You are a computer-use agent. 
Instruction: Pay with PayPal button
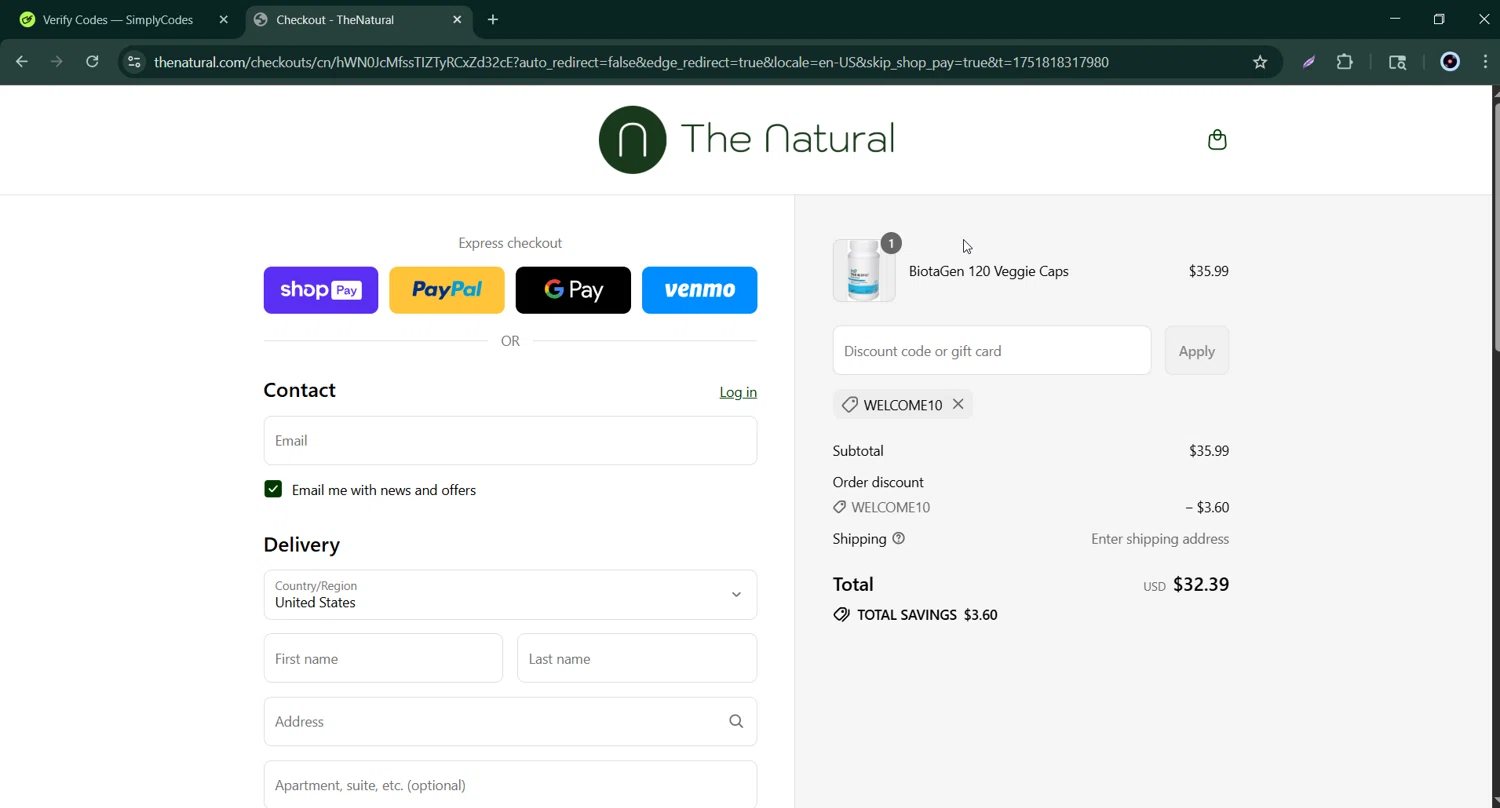coord(447,290)
